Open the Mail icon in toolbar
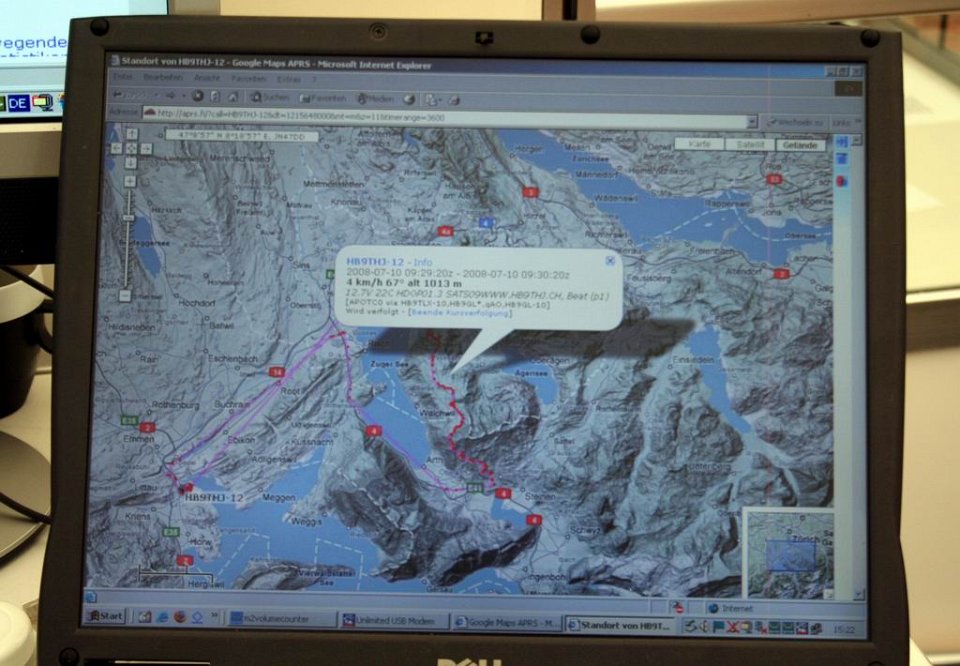 (433, 100)
